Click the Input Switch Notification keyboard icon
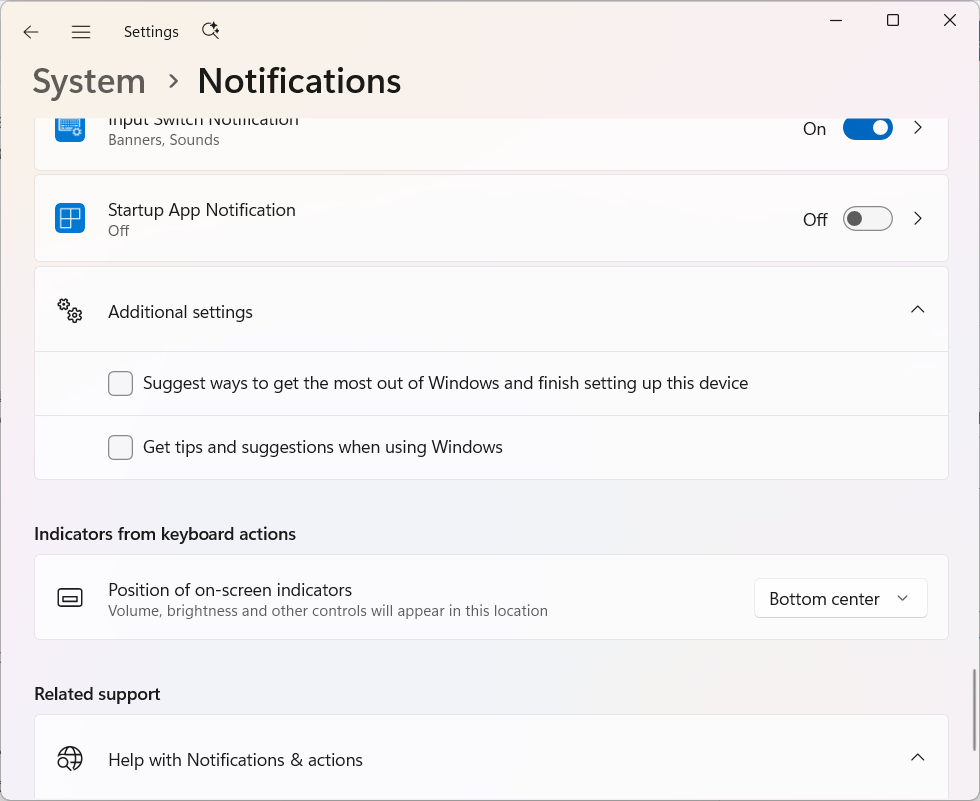The height and width of the screenshot is (801, 980). pyautogui.click(x=70, y=129)
